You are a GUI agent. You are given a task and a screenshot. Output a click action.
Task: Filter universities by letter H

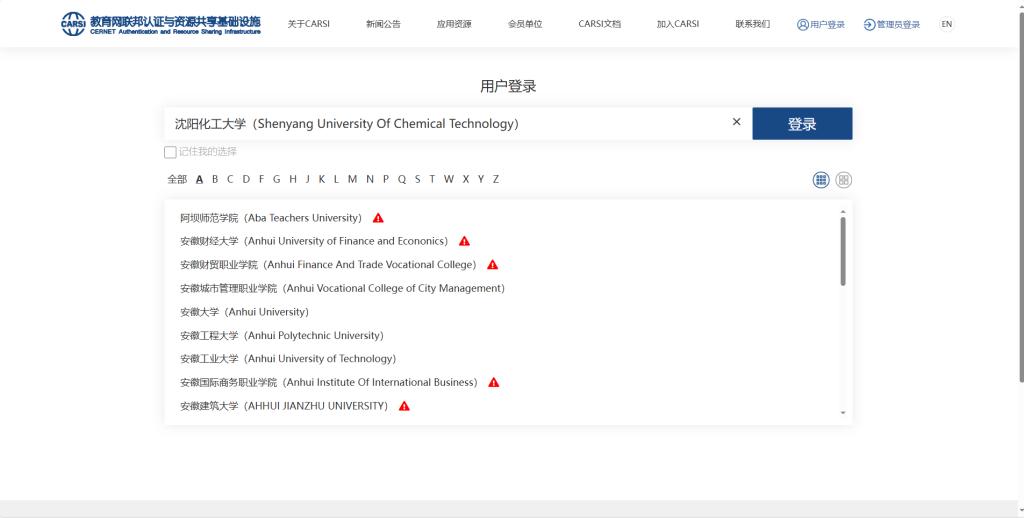click(x=293, y=179)
